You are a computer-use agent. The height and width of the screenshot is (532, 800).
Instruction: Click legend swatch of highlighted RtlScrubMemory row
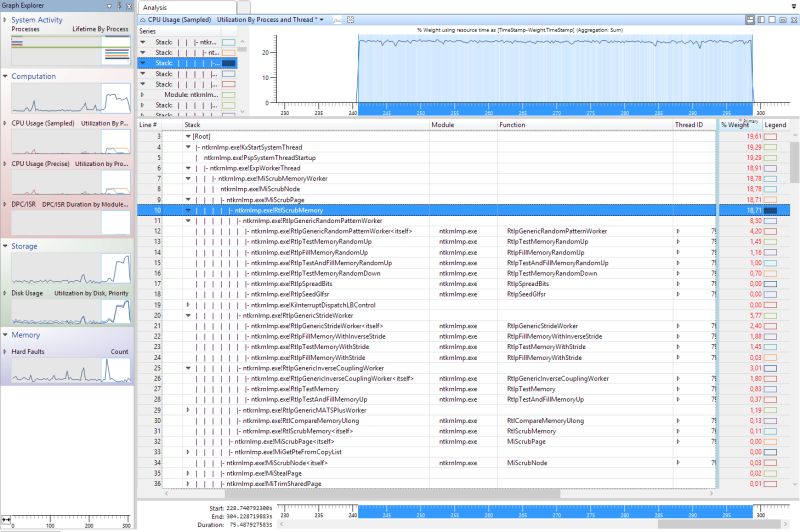tap(770, 210)
